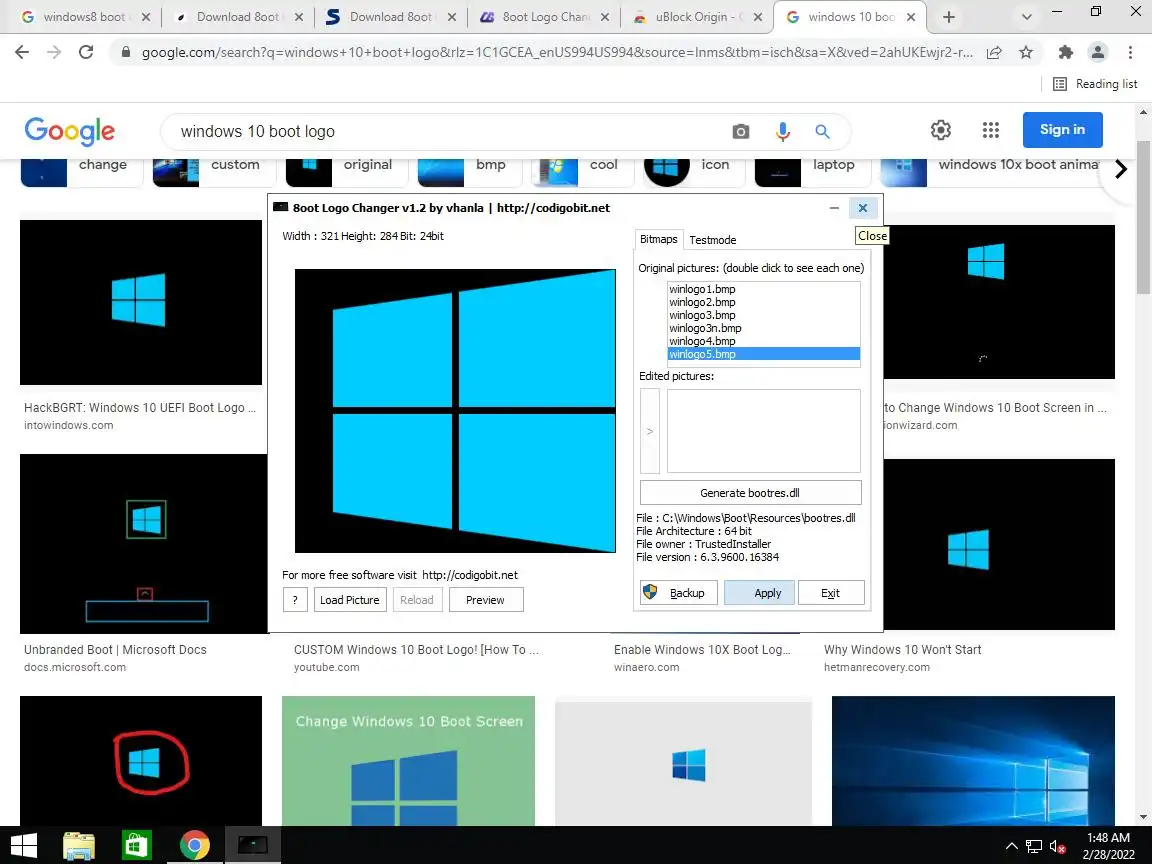This screenshot has width=1152, height=864.
Task: Open the Windows Start button
Action: [24, 846]
